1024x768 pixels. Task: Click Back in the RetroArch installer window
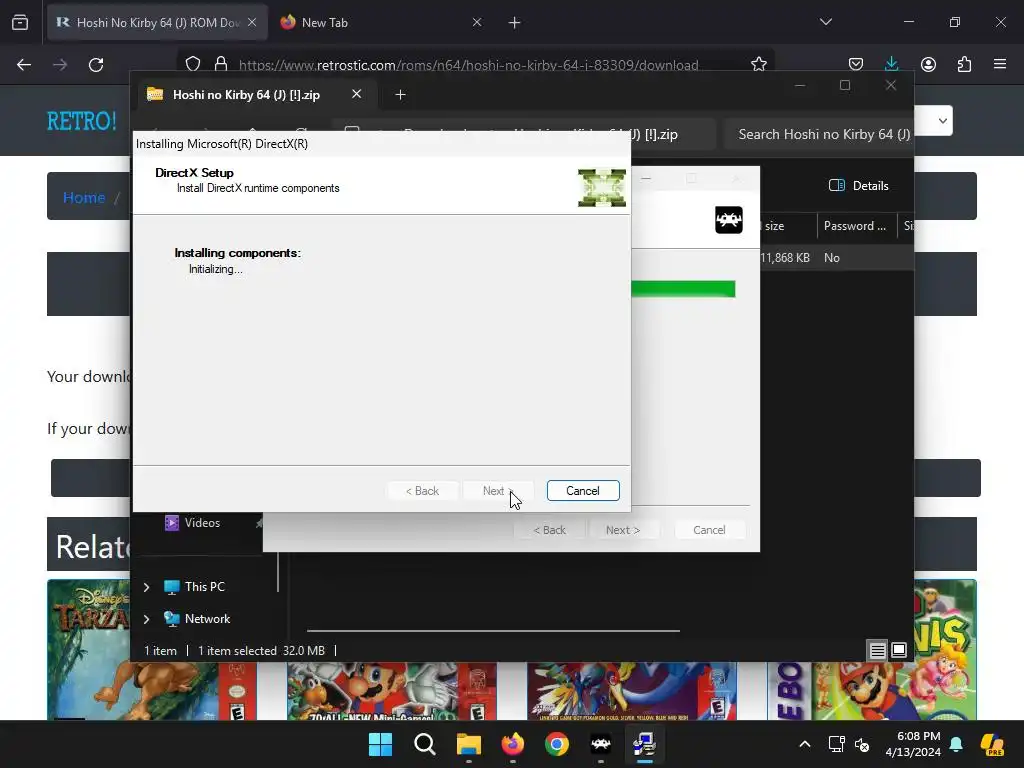point(549,530)
